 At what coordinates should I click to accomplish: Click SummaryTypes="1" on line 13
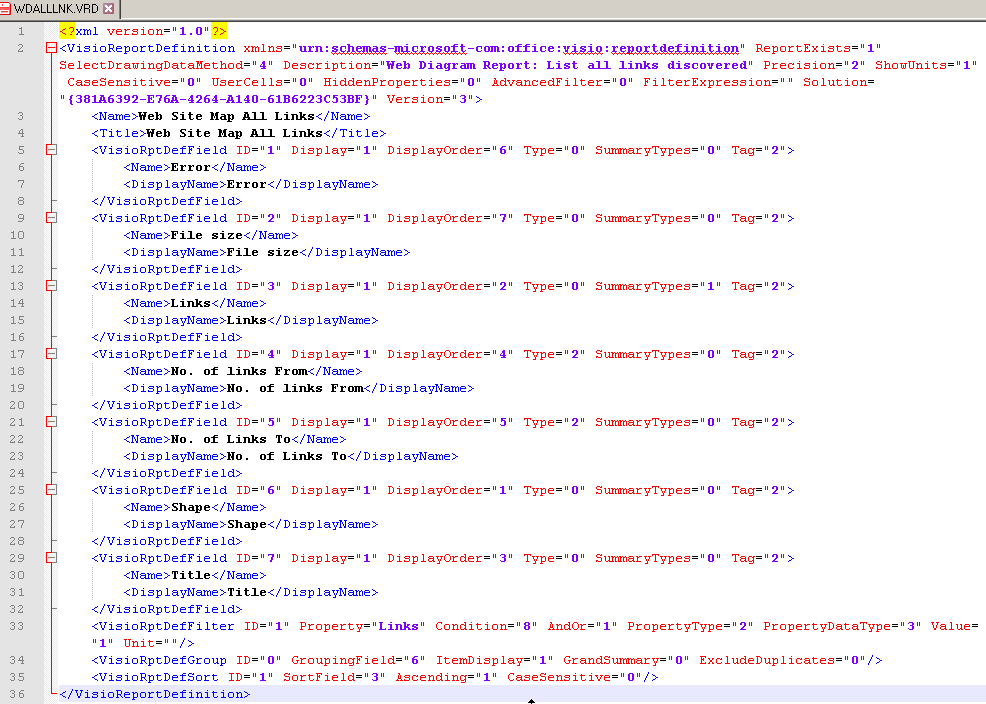click(x=658, y=286)
